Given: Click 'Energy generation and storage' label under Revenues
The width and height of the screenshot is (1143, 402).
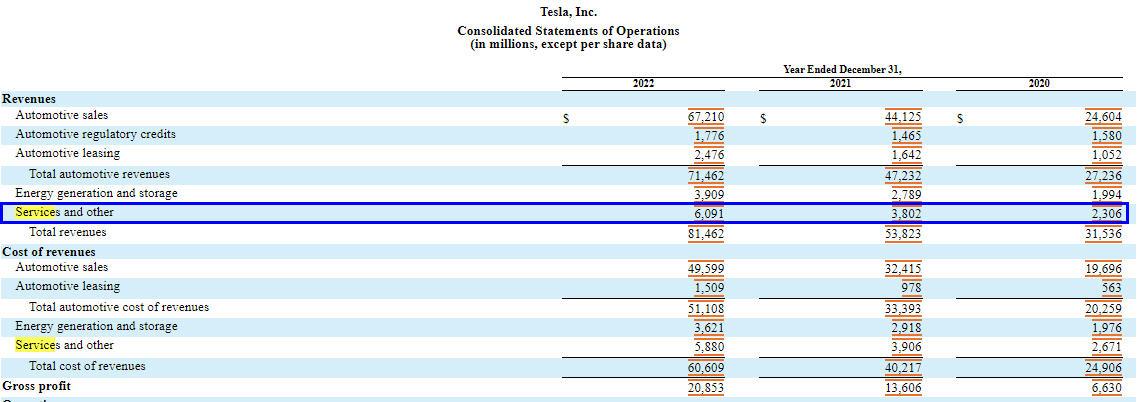Looking at the screenshot, I should click(96, 193).
